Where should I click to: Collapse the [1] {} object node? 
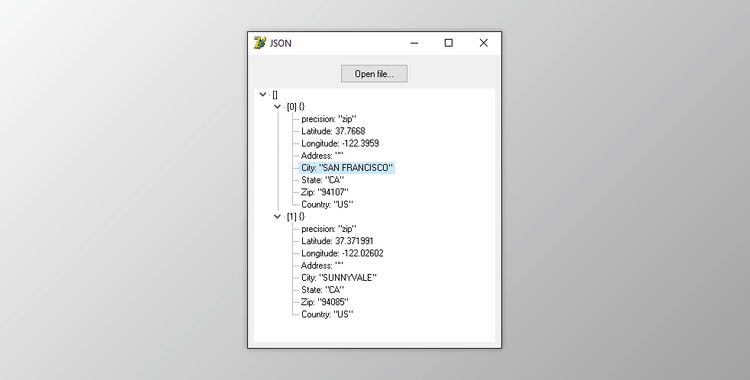pos(277,216)
